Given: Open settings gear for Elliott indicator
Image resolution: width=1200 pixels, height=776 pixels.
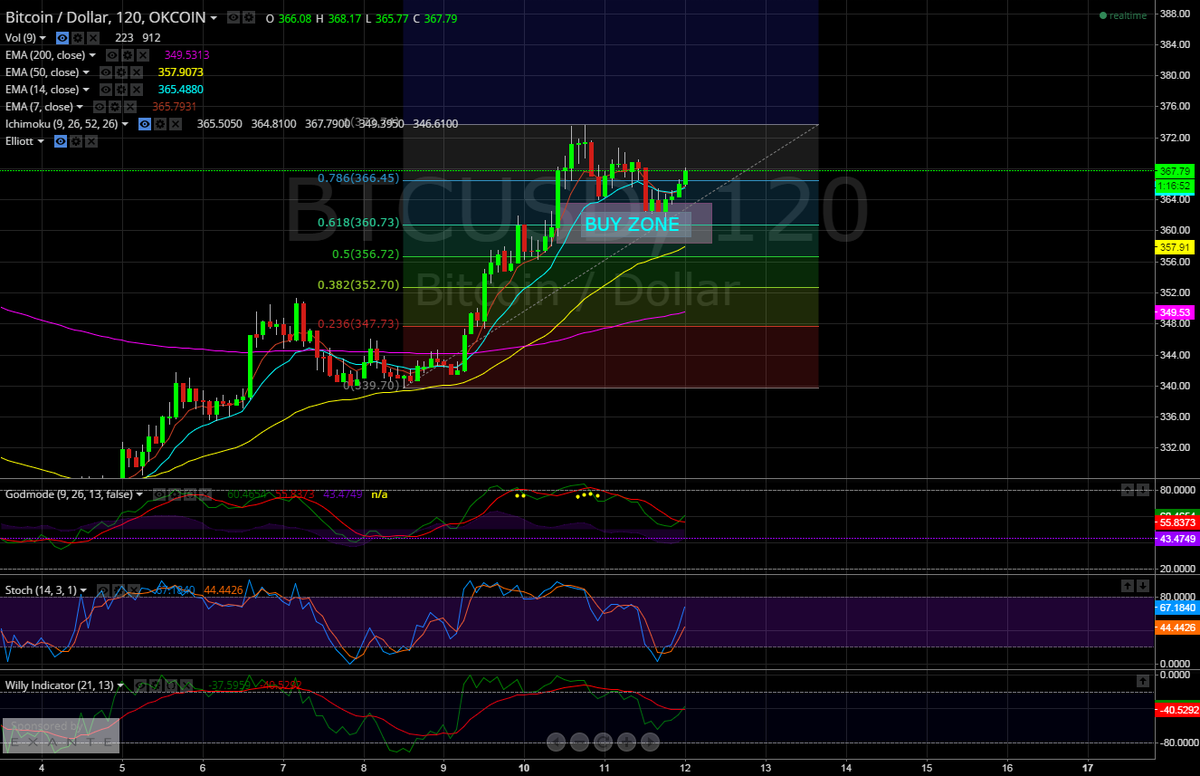Looking at the screenshot, I should coord(76,141).
